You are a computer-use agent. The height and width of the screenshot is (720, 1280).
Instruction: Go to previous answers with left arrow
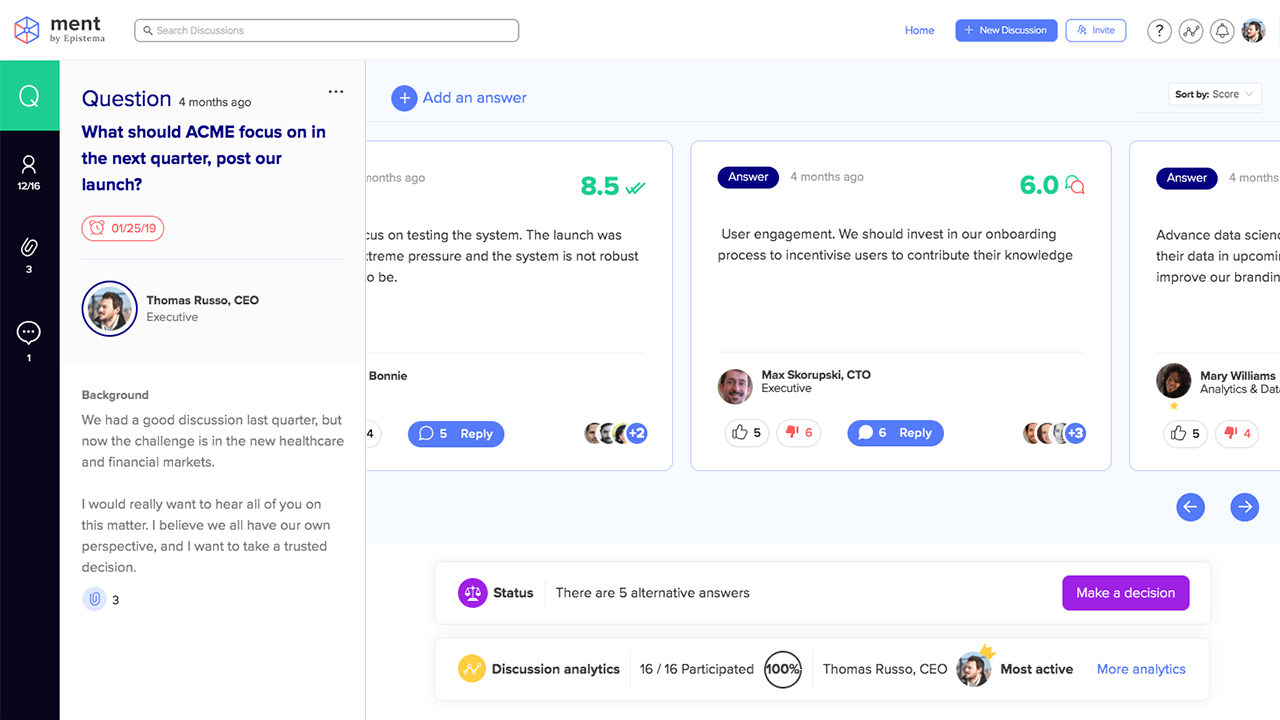1190,507
